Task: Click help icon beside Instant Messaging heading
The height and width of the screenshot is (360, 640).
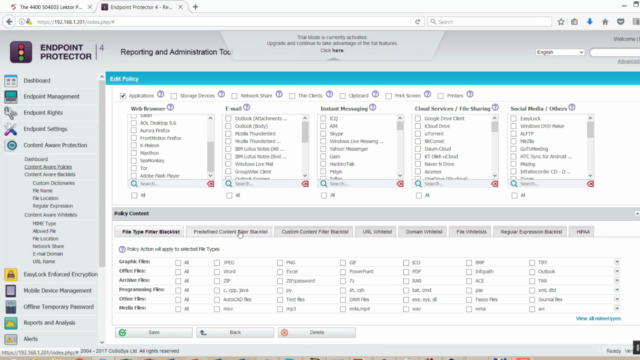Action: point(373,107)
